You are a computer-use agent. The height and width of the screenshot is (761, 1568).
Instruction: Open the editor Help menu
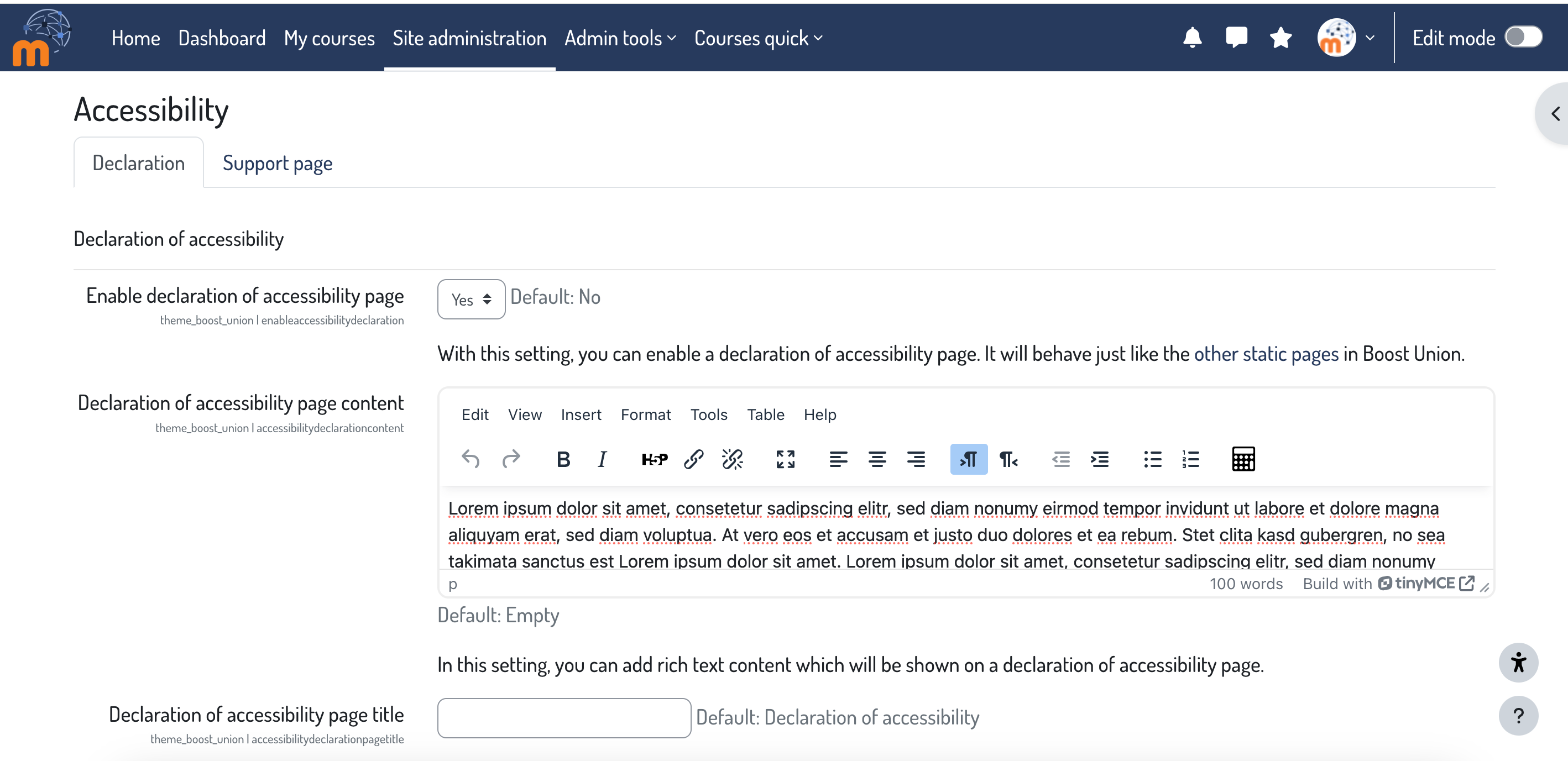tap(820, 414)
